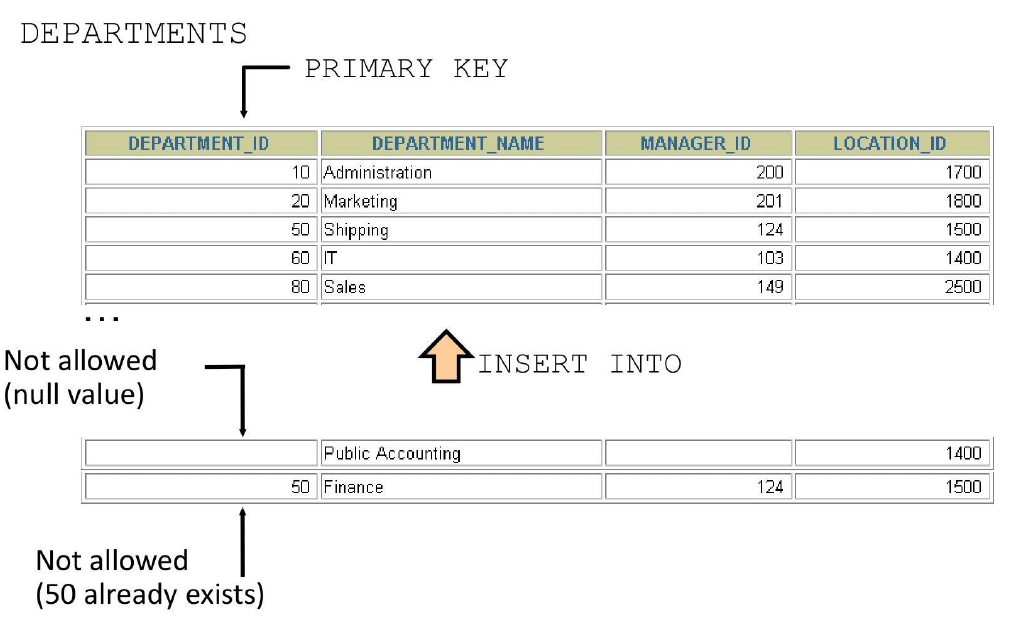Screen dimensions: 1019x618
Task: Select the Public Accounting name cell
Action: [461, 453]
